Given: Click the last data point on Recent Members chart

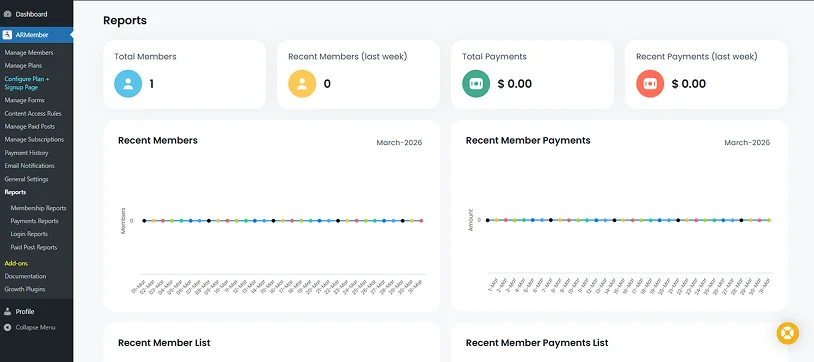Looking at the screenshot, I should [x=421, y=221].
